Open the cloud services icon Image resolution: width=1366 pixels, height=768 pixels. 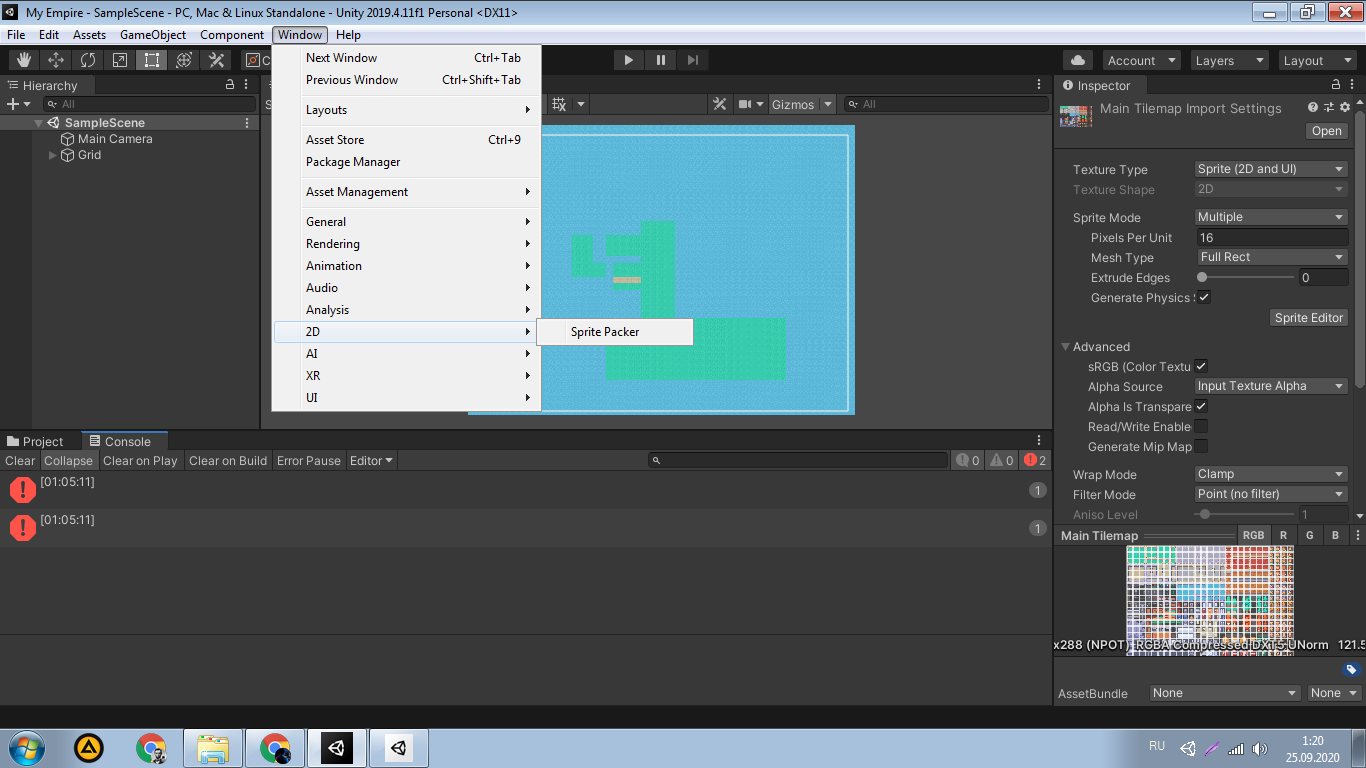[x=1078, y=60]
